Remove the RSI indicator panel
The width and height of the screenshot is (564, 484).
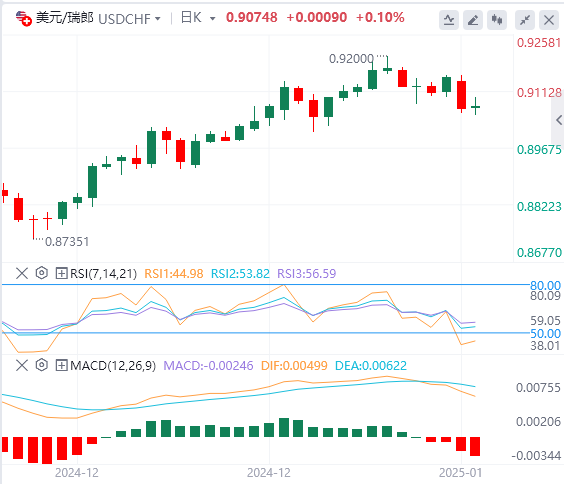click(22, 273)
